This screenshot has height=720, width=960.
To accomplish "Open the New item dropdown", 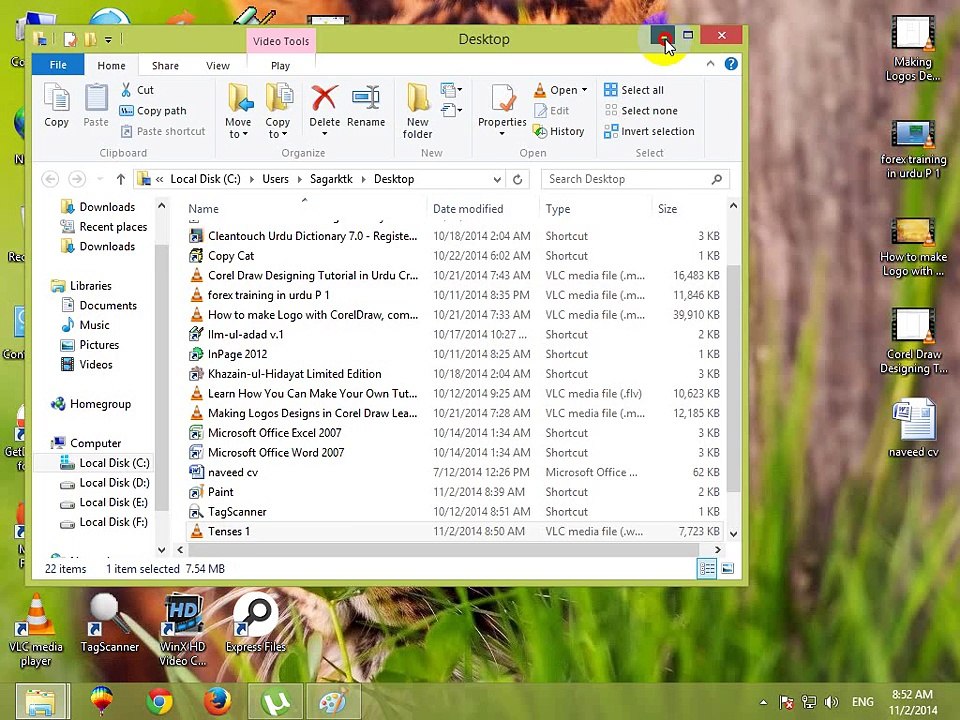I will [x=451, y=90].
